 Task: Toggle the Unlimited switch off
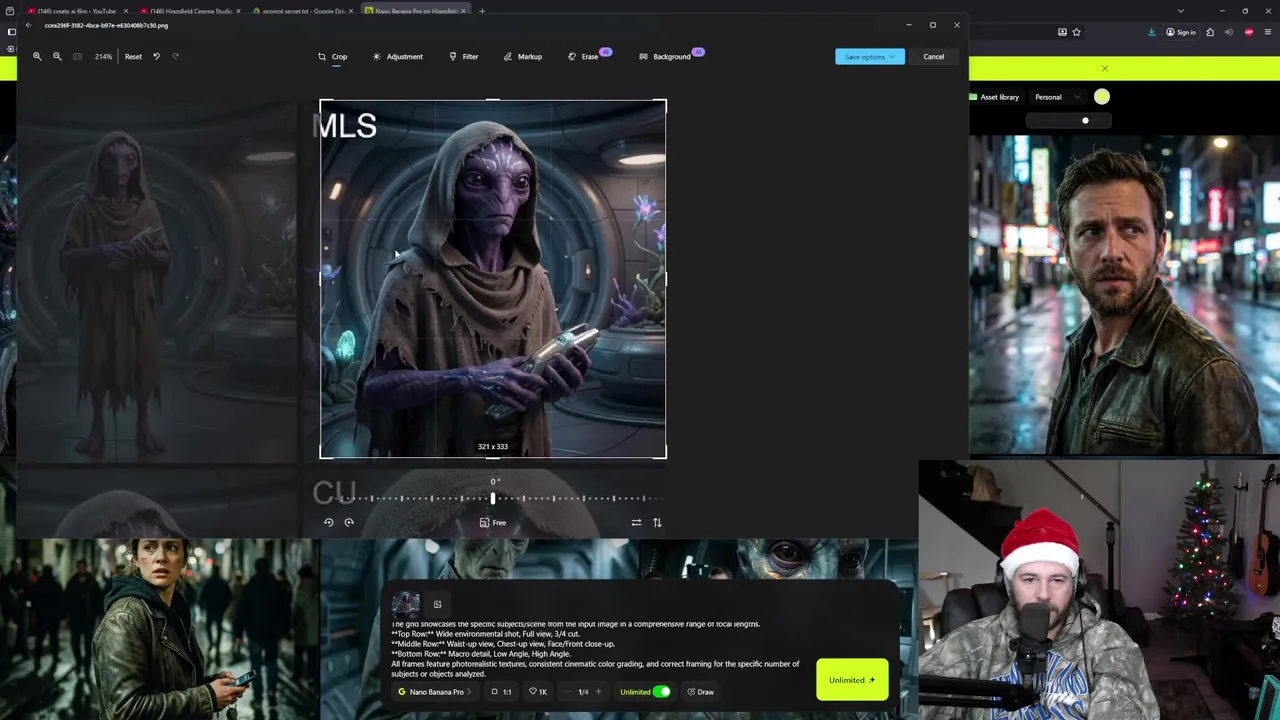[x=661, y=692]
